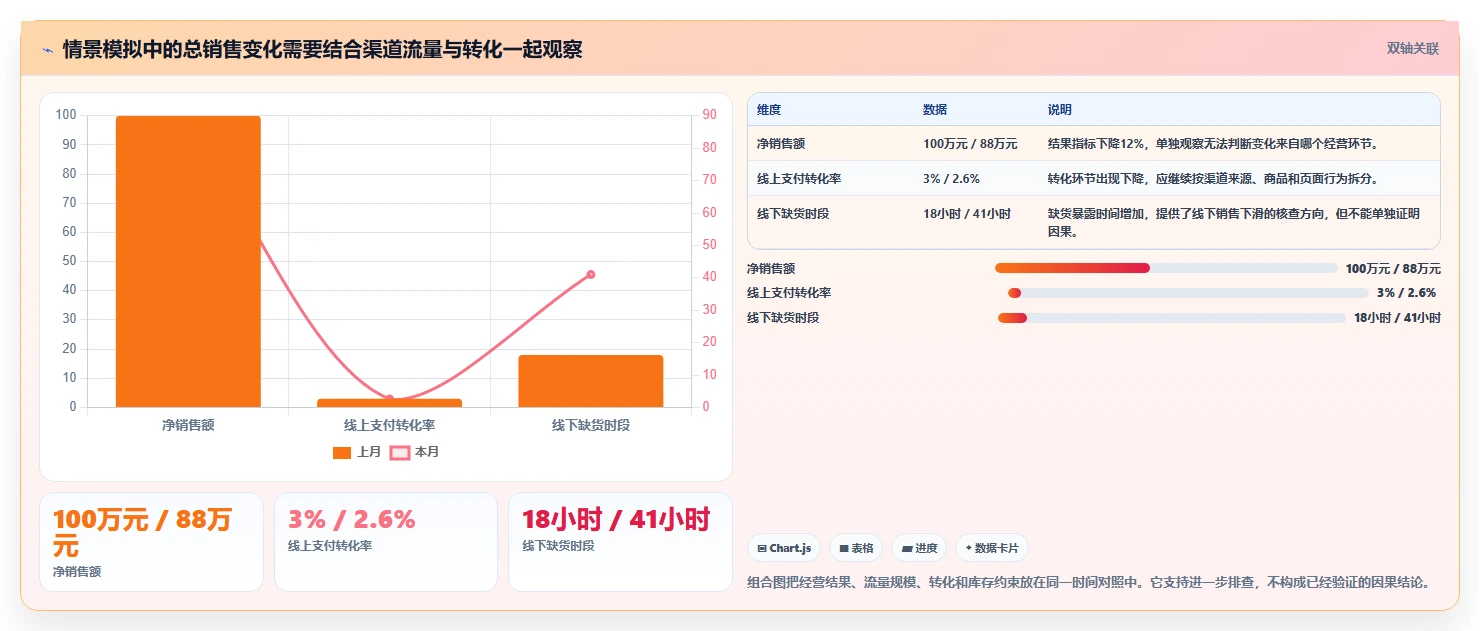Click the panel title about 总销售变化
1480x631 pixels.
click(x=322, y=49)
